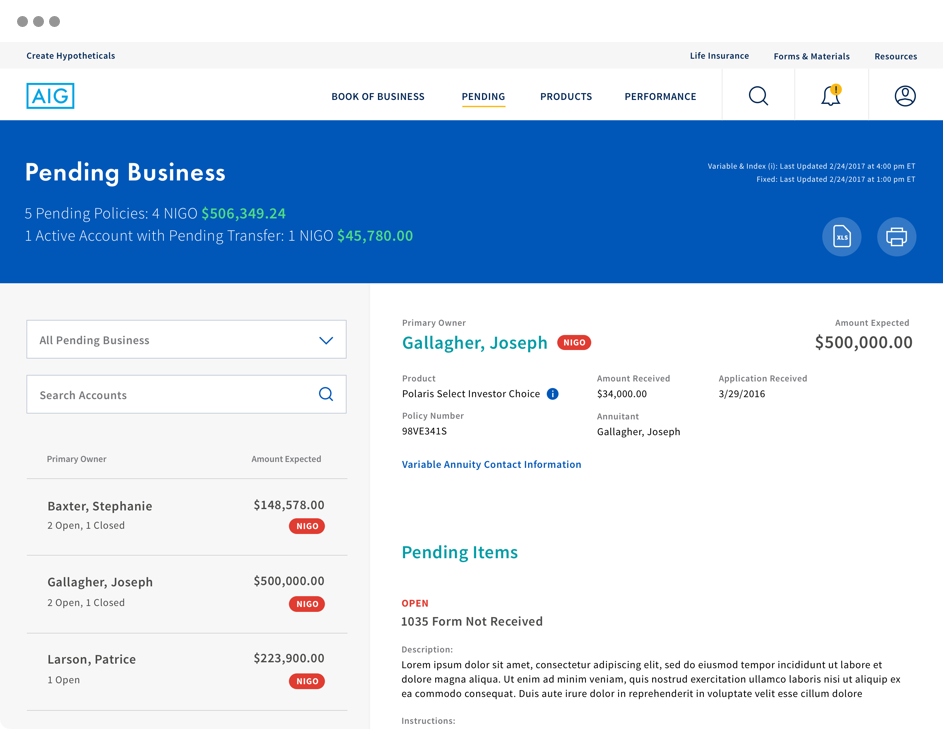
Task: Click info icon next to Polaris product
Action: (x=553, y=394)
